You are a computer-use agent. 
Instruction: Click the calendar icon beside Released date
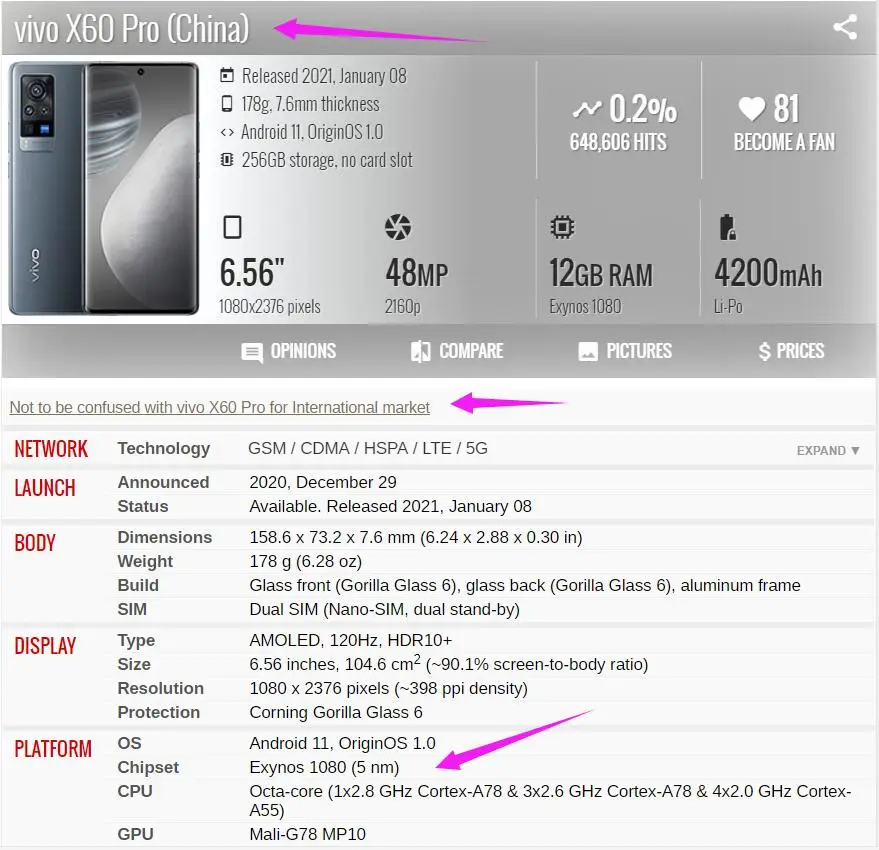(x=226, y=75)
